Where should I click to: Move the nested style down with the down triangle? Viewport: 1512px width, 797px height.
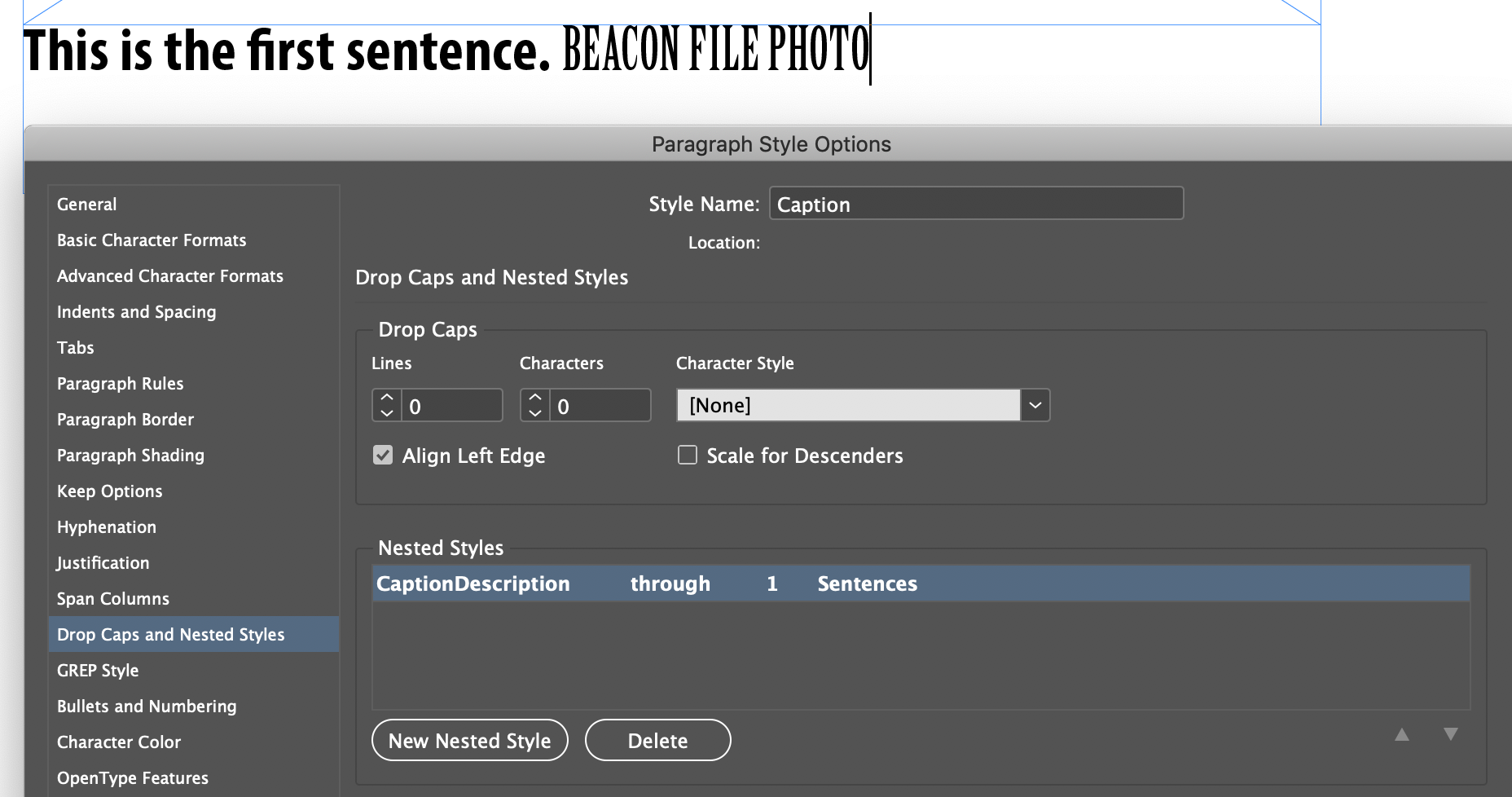(x=1451, y=734)
